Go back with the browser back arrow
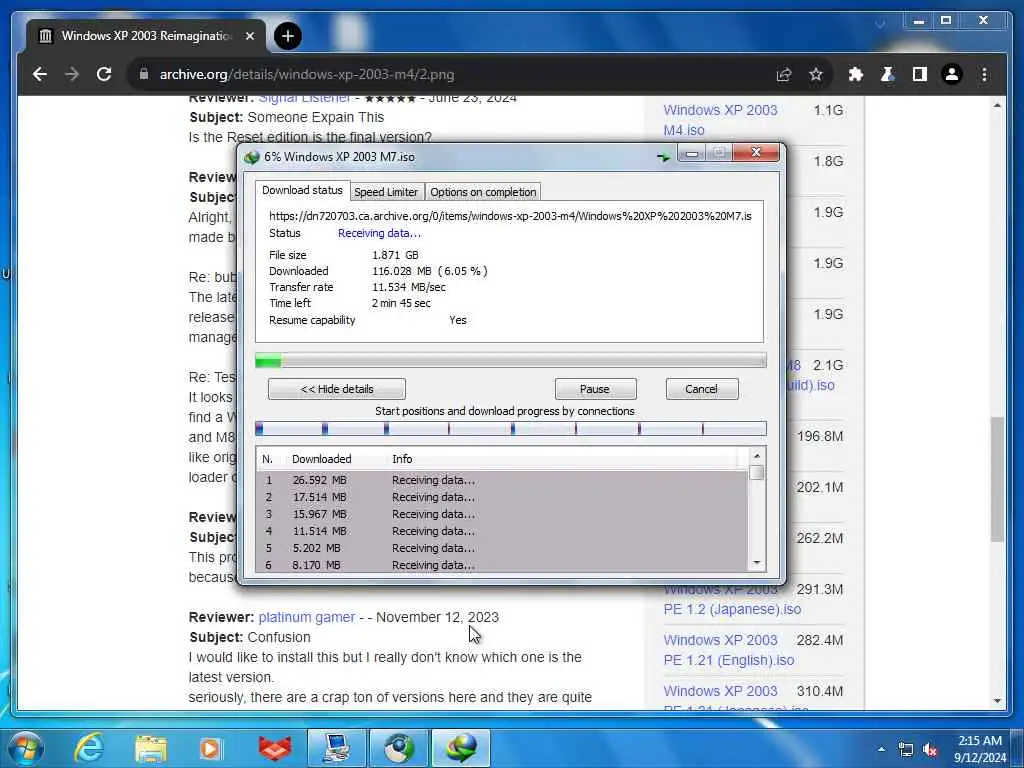 [x=40, y=74]
